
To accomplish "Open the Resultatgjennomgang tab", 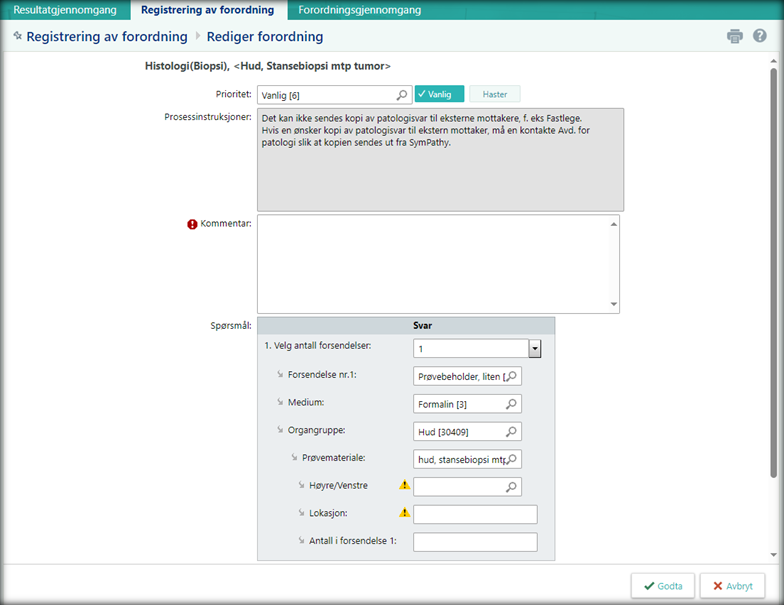I will [65, 10].
